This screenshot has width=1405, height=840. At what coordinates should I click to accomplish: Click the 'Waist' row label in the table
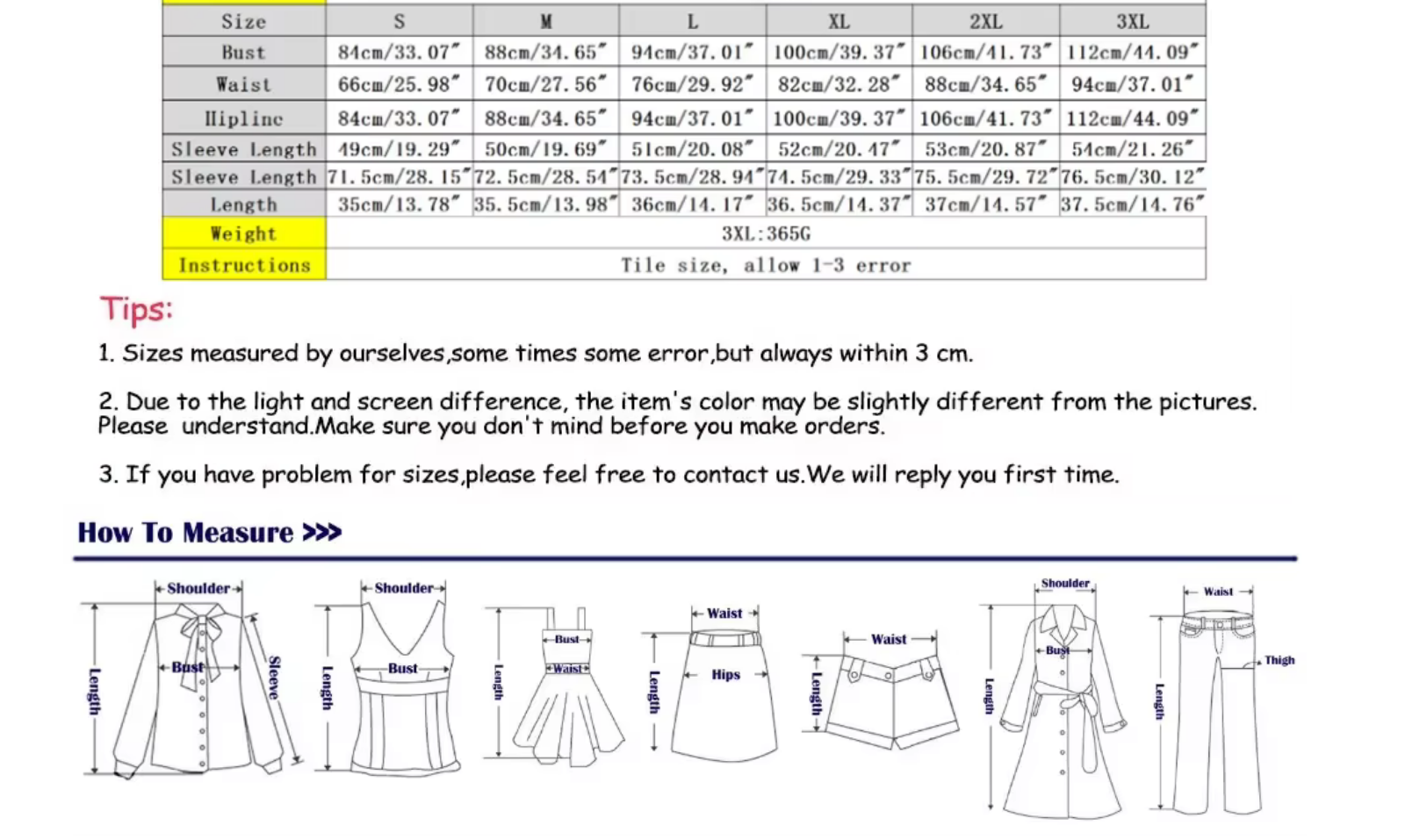pos(244,84)
